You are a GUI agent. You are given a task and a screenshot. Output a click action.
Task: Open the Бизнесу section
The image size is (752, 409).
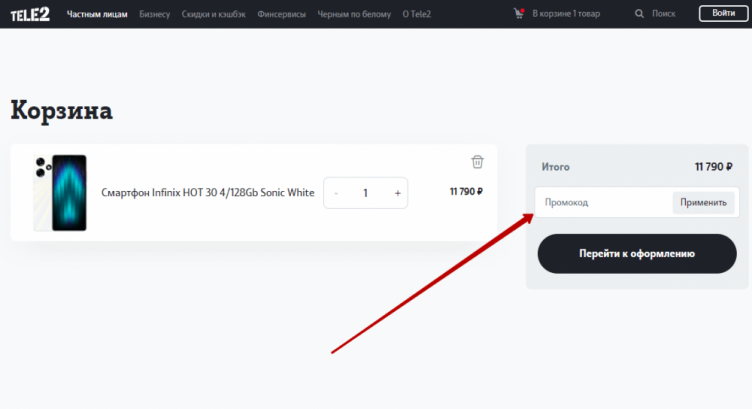point(155,14)
